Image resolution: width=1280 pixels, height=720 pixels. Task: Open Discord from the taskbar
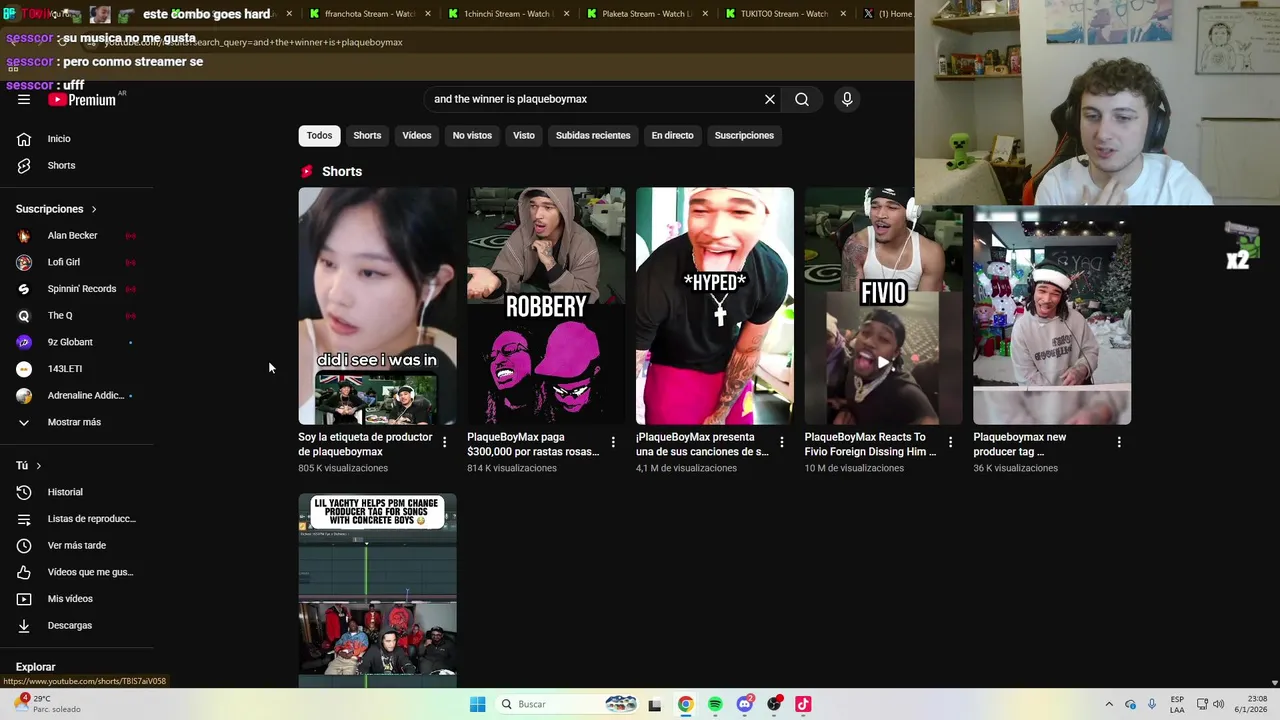(744, 704)
